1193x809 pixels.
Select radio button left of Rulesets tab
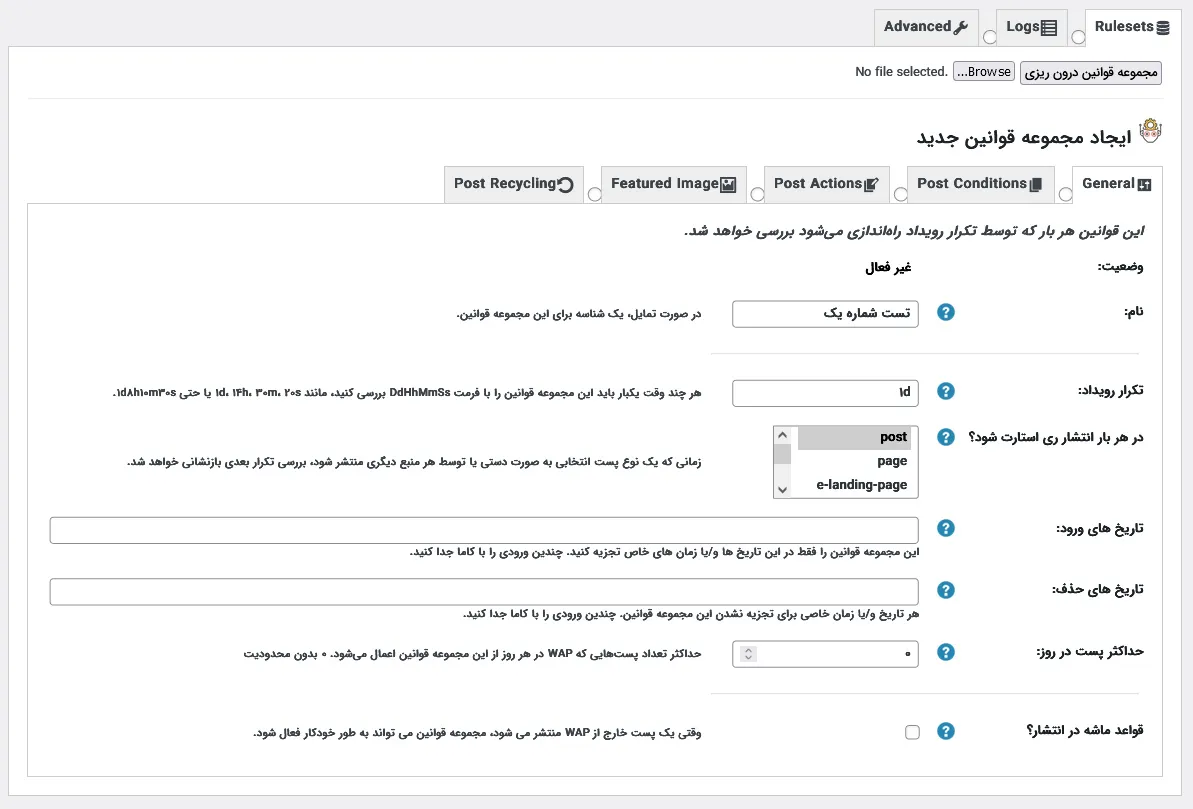point(1078,37)
